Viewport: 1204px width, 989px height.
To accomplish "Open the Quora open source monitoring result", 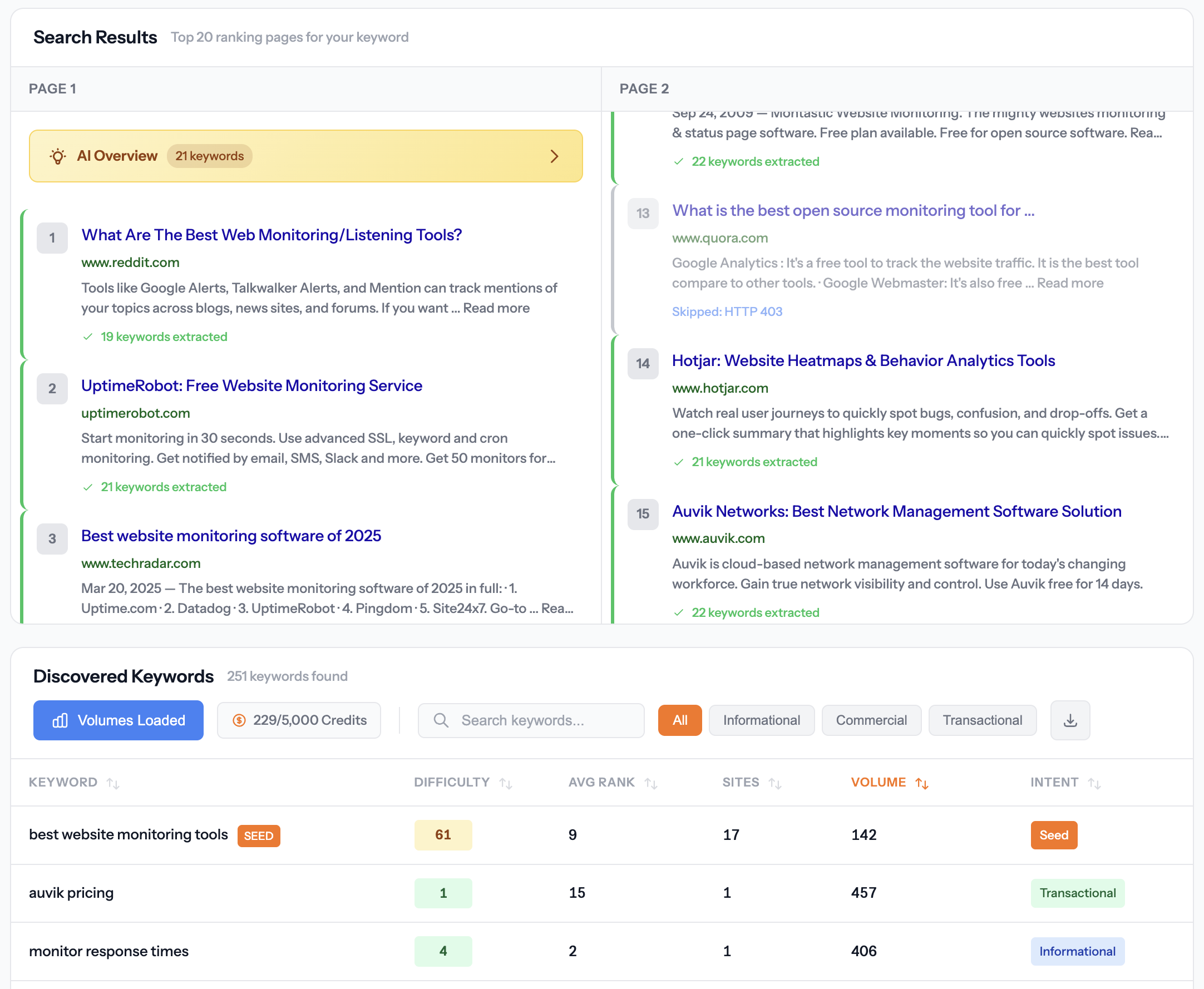I will tap(853, 210).
